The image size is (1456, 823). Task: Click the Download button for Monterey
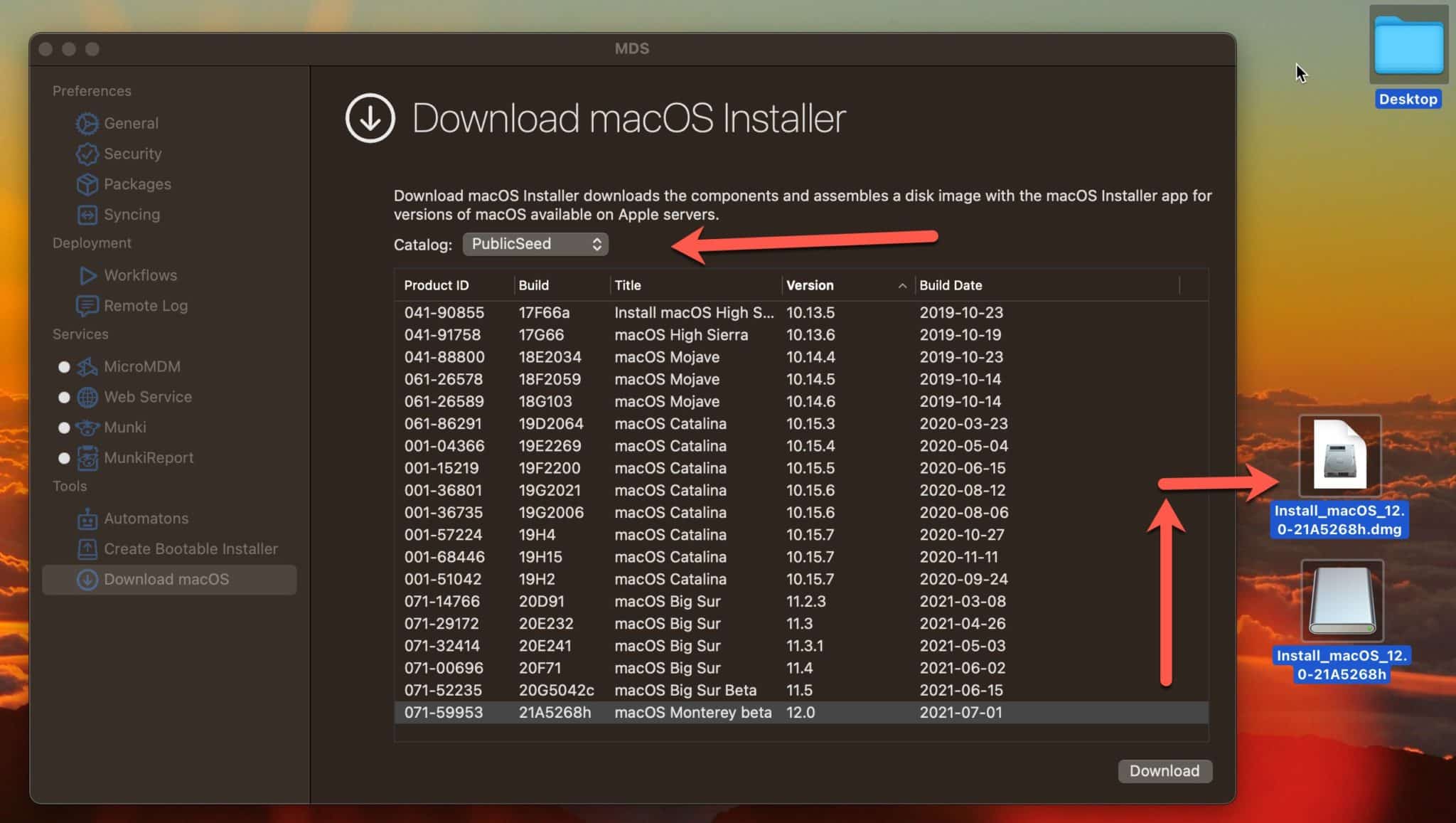(x=1163, y=770)
